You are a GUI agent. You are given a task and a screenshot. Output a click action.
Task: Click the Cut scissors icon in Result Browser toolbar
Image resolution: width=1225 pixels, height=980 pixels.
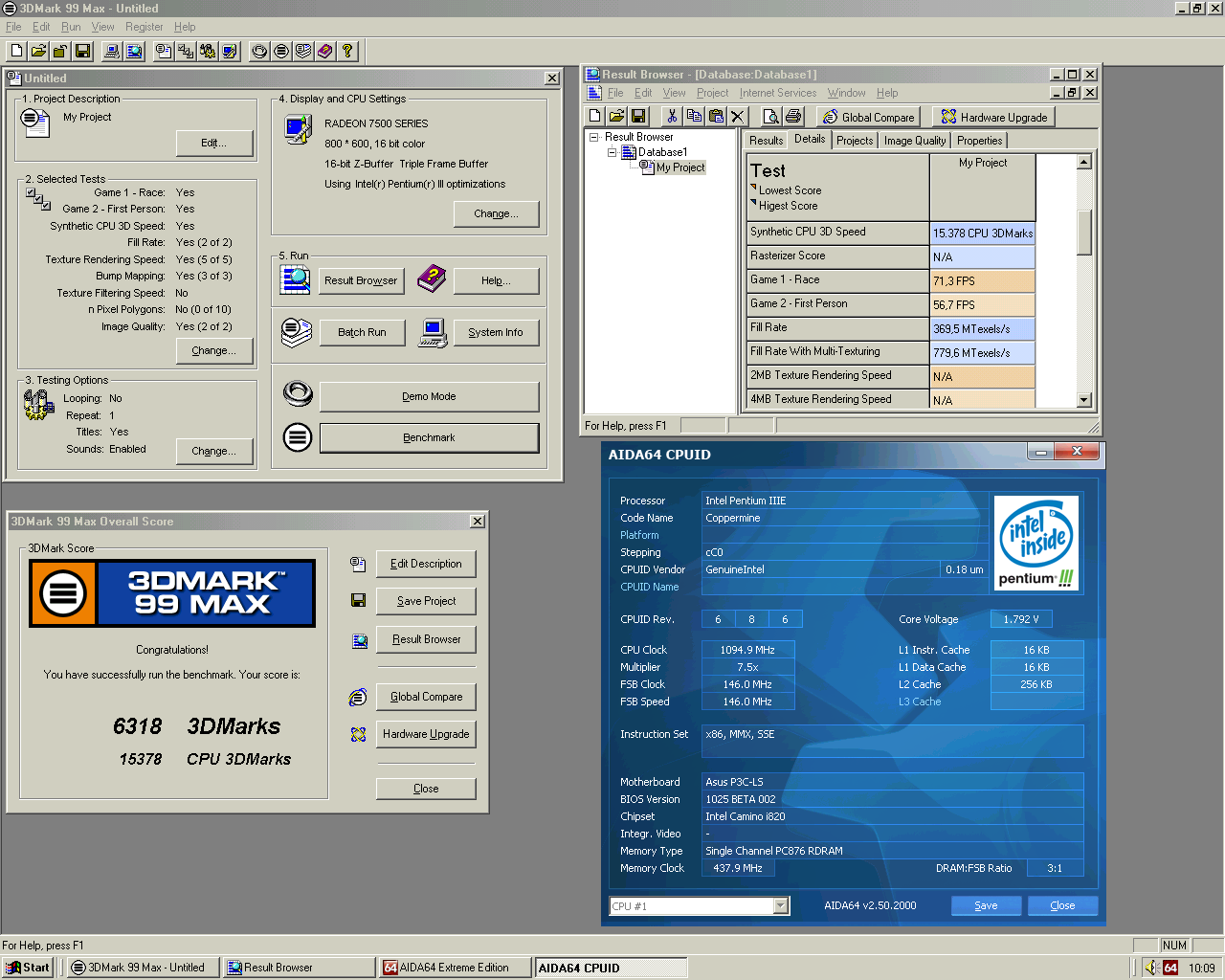tap(672, 116)
